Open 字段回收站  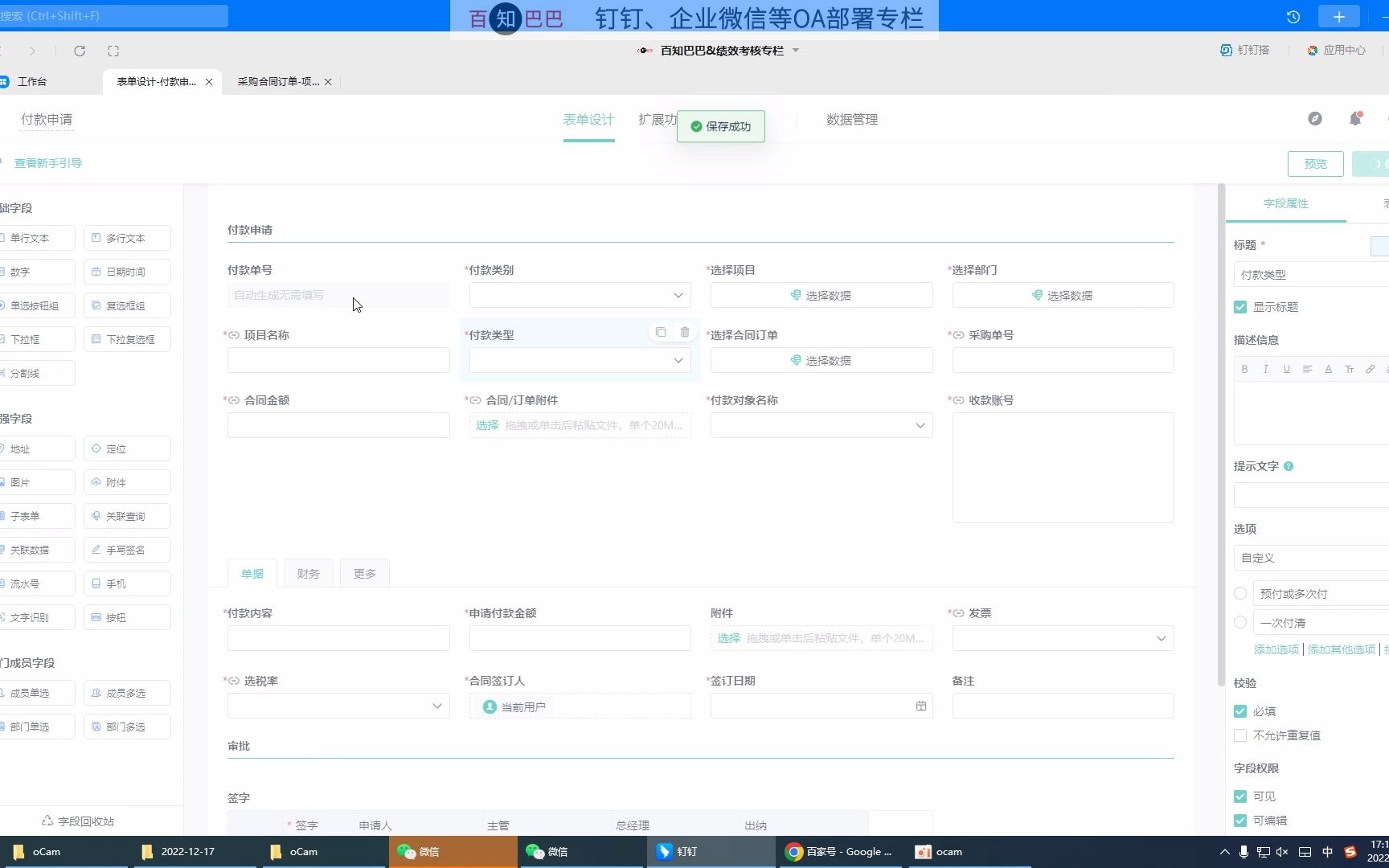pyautogui.click(x=78, y=821)
